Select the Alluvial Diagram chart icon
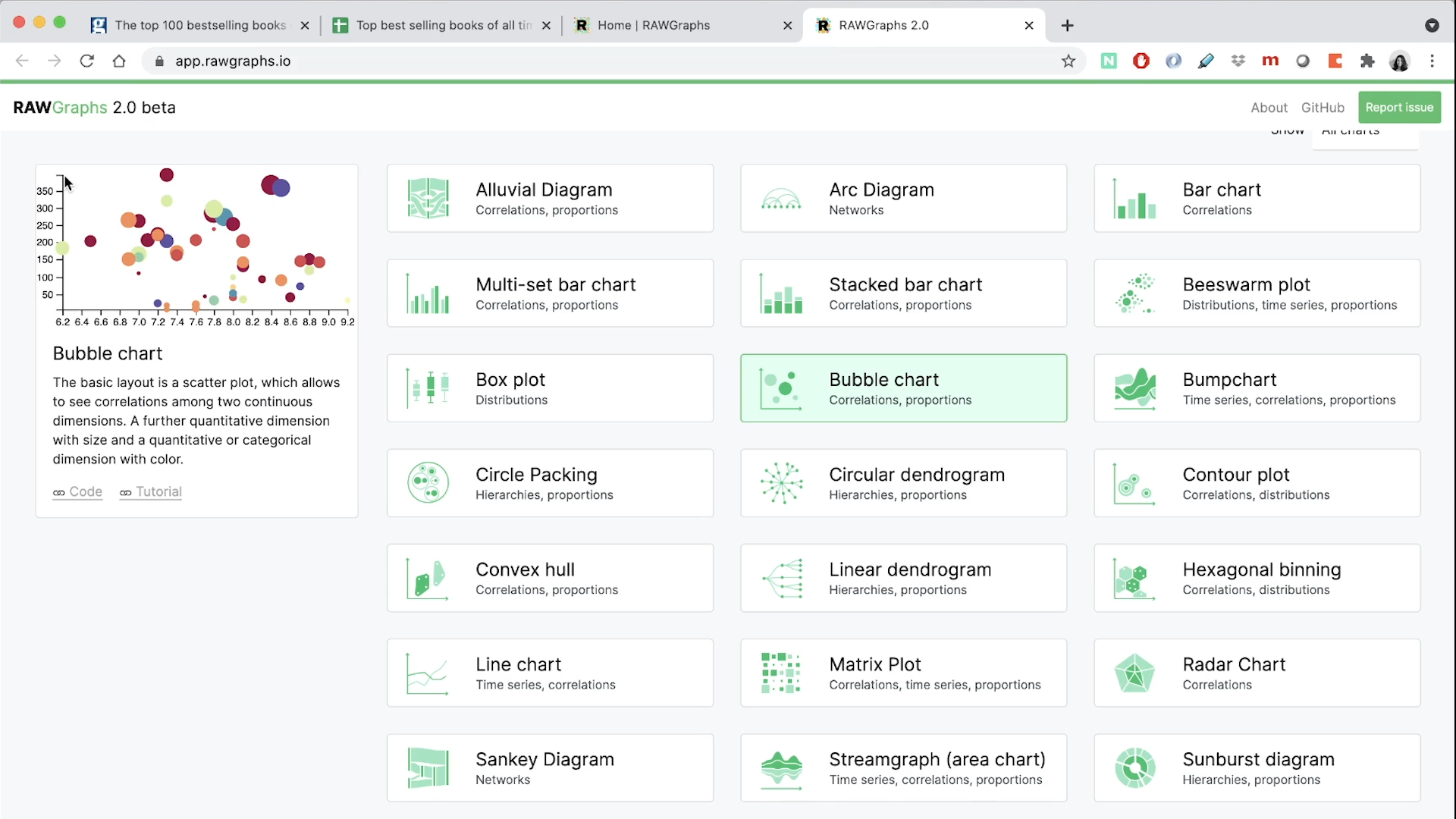This screenshot has width=1456, height=819. (428, 198)
